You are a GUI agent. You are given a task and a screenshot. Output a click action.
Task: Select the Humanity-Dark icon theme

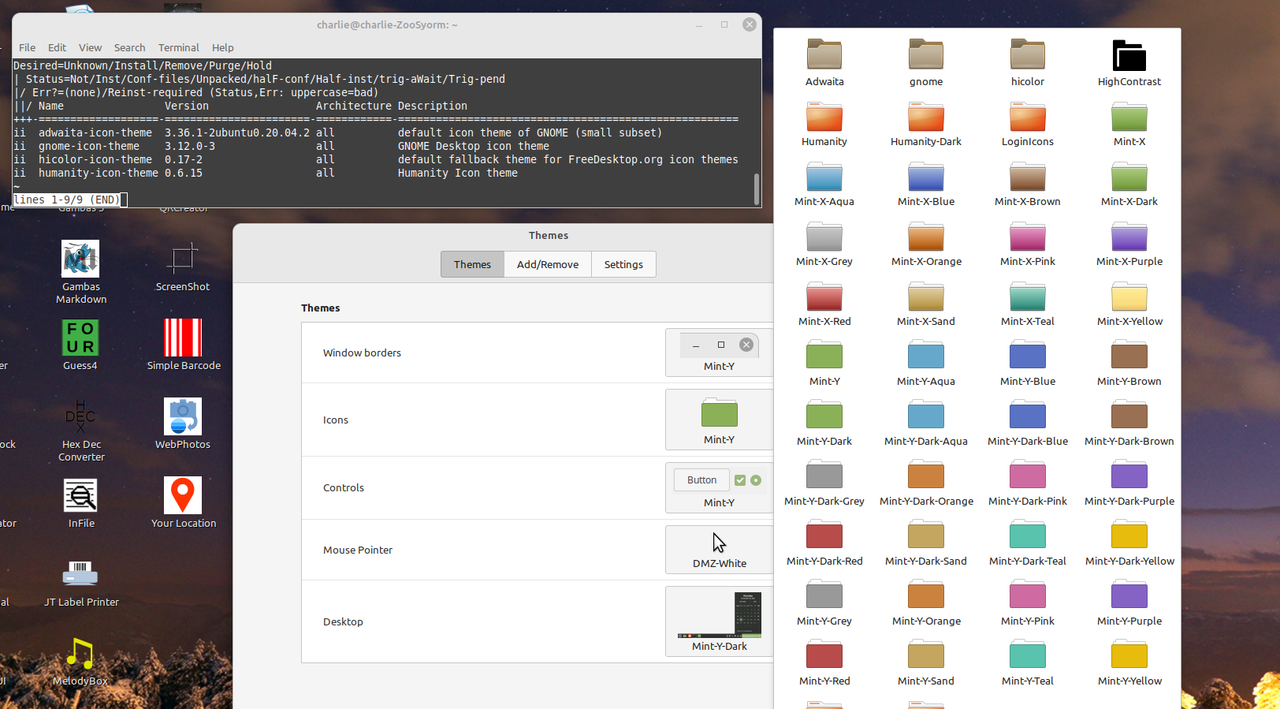coord(926,124)
